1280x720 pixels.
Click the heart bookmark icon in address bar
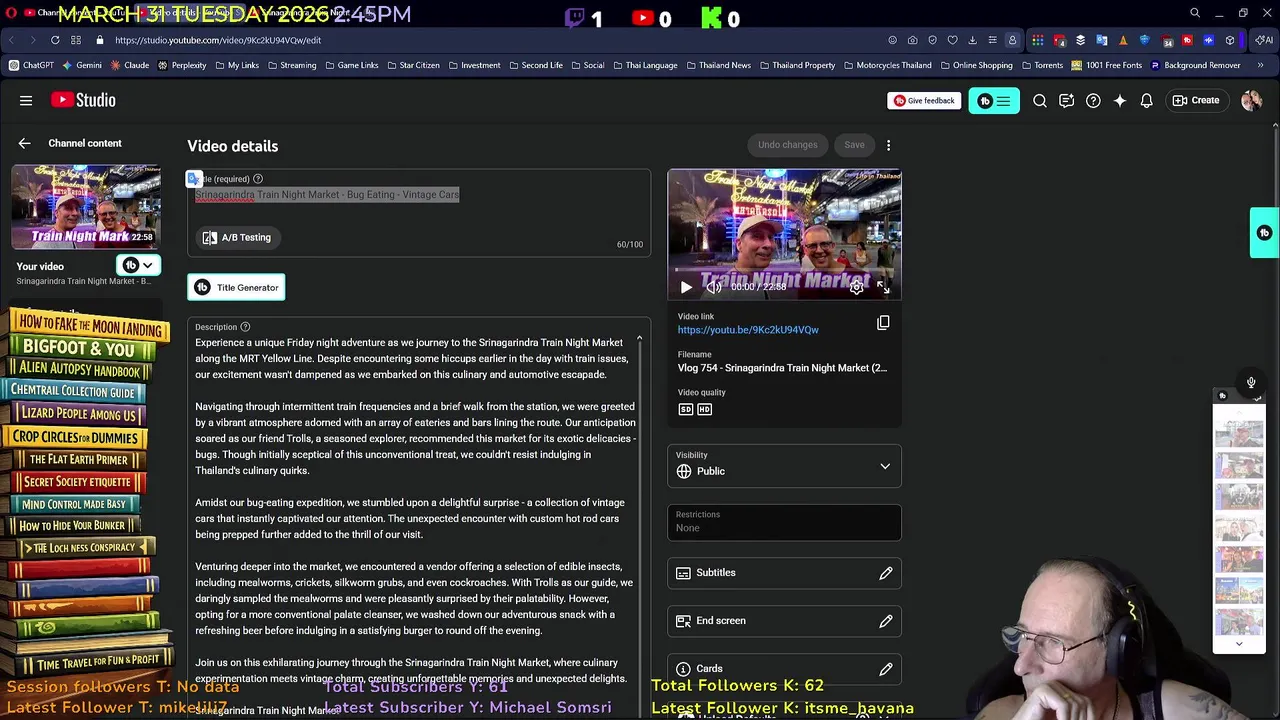tap(952, 40)
